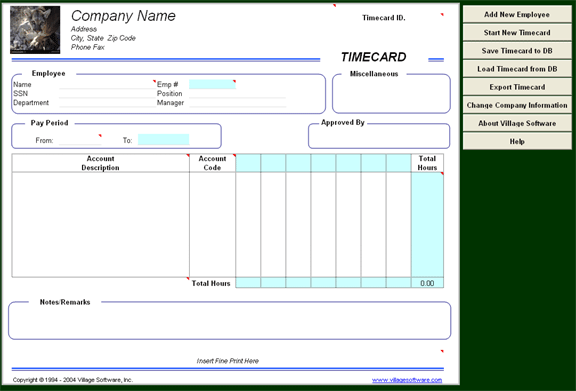Image resolution: width=576 pixels, height=391 pixels.
Task: Save Timecard to DB
Action: tap(517, 51)
